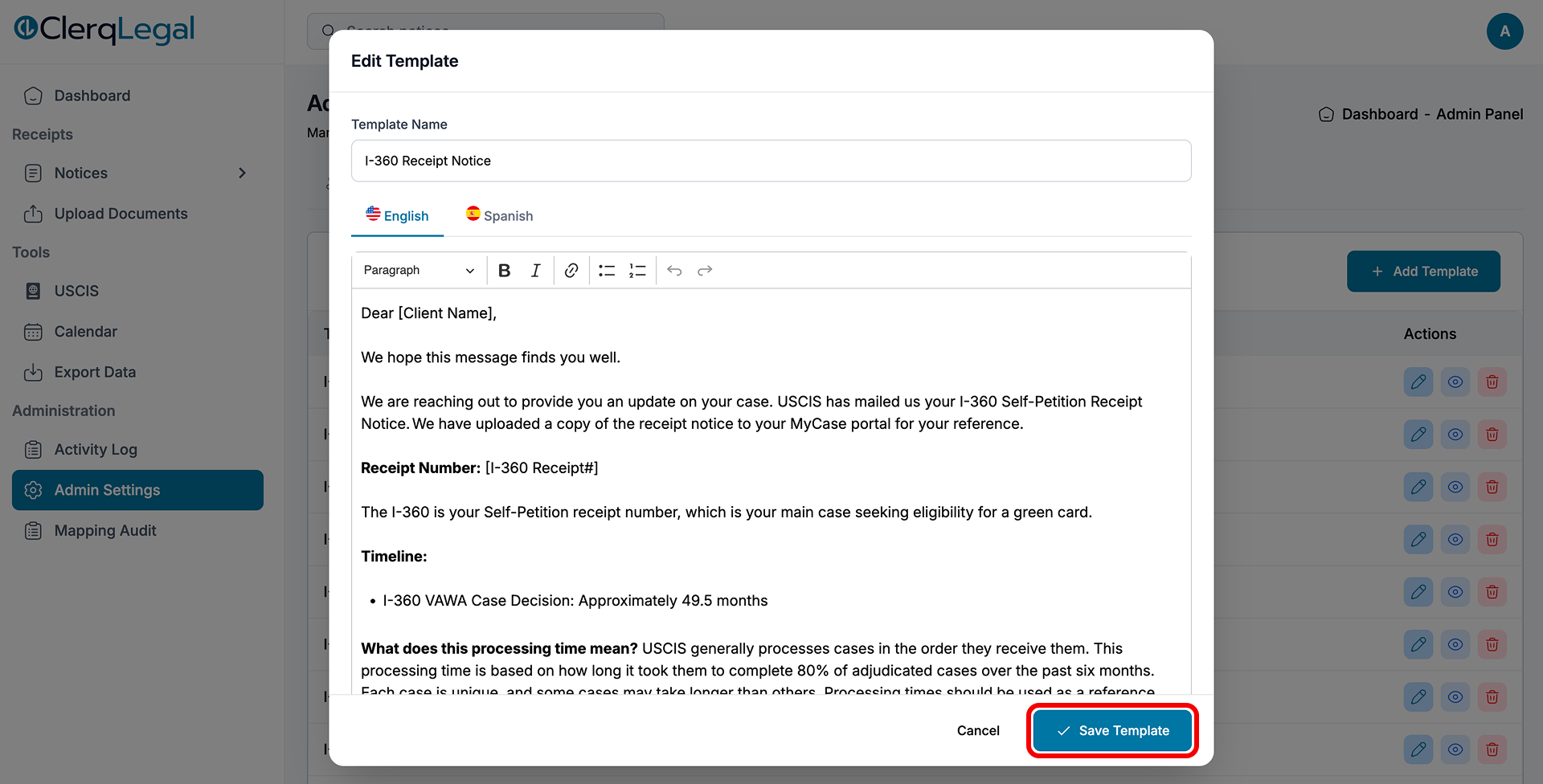Image resolution: width=1543 pixels, height=784 pixels.
Task: Click 'We hope this message finds you well.' text
Action: click(x=490, y=357)
